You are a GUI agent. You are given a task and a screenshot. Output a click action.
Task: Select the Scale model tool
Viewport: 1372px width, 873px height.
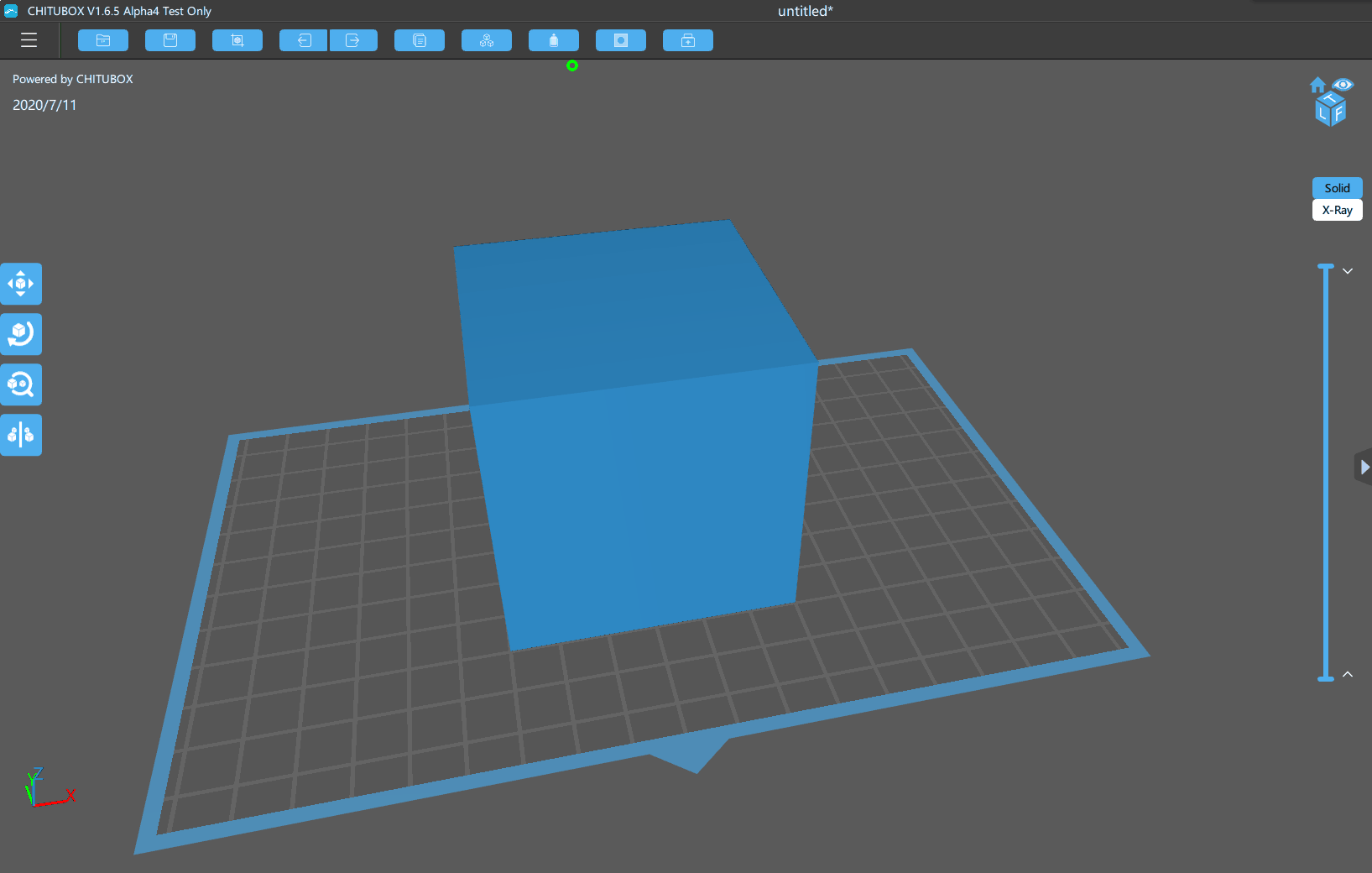[x=21, y=384]
